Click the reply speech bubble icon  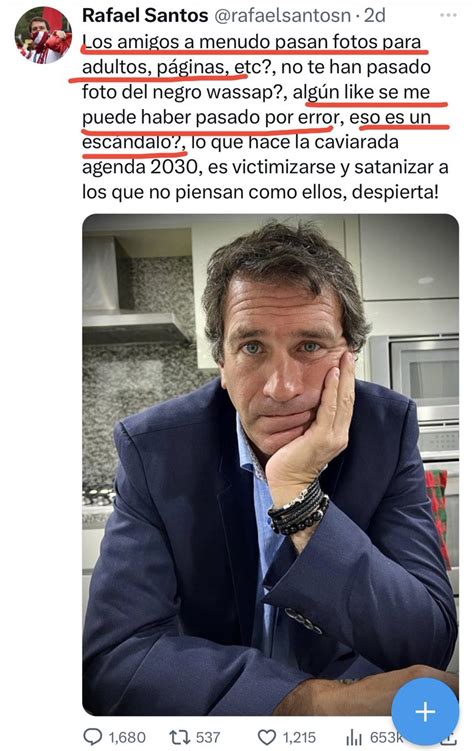(x=92, y=737)
